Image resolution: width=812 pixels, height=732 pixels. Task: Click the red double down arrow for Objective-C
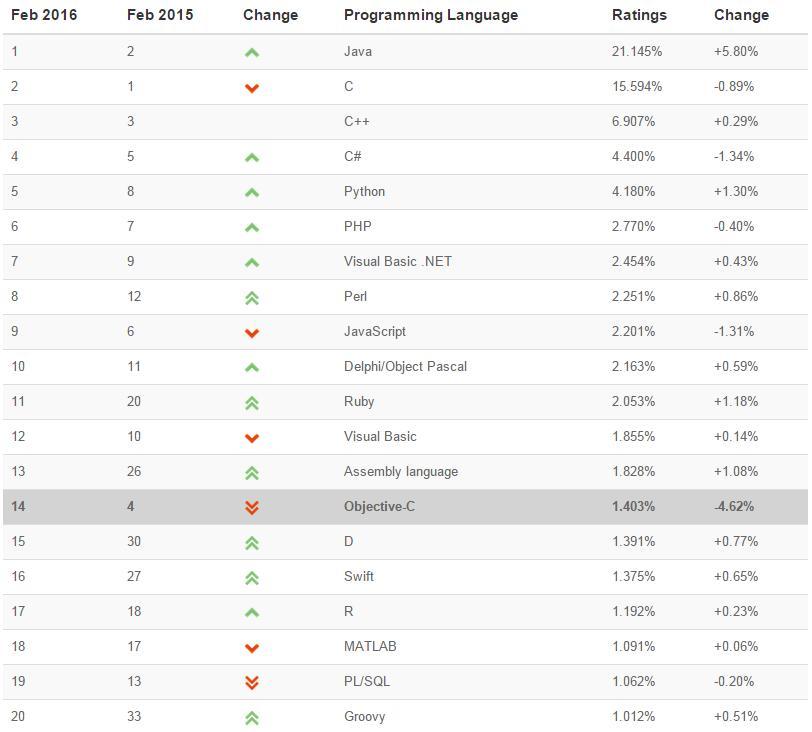click(x=252, y=507)
